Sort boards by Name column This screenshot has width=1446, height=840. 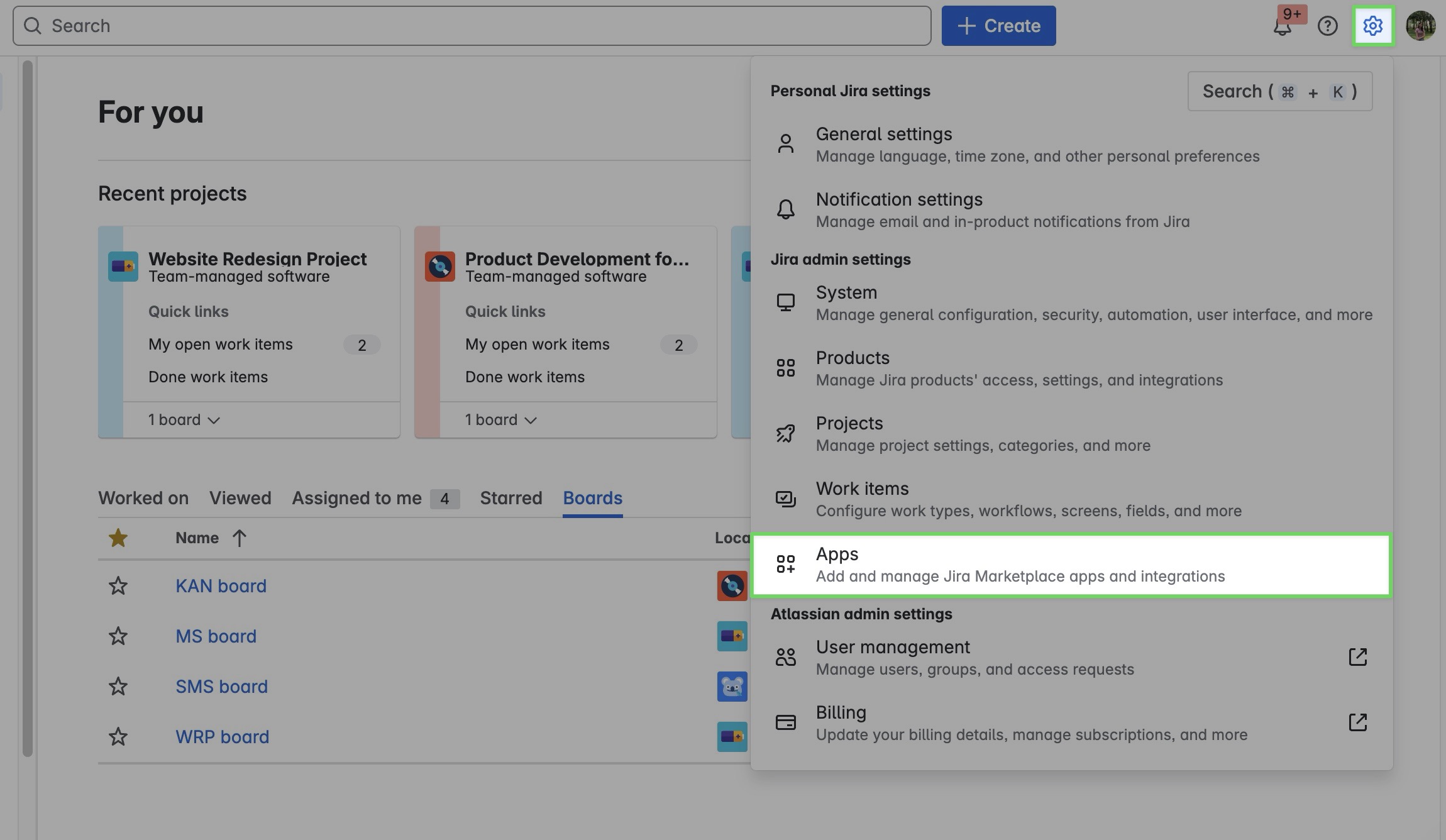[211, 538]
